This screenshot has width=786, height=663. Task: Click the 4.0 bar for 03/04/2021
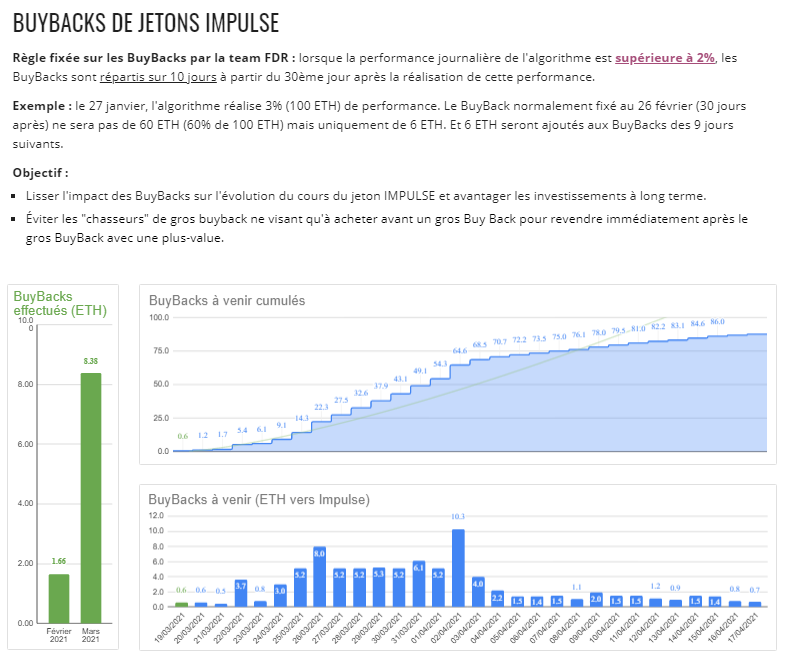pos(478,592)
